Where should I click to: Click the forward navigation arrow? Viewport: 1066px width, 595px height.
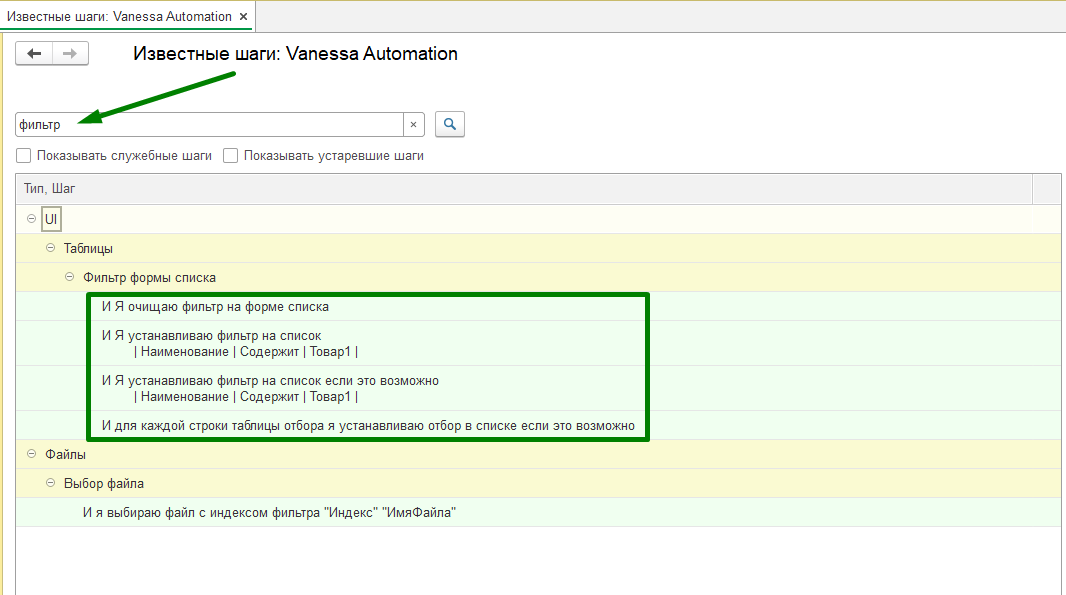(70, 54)
